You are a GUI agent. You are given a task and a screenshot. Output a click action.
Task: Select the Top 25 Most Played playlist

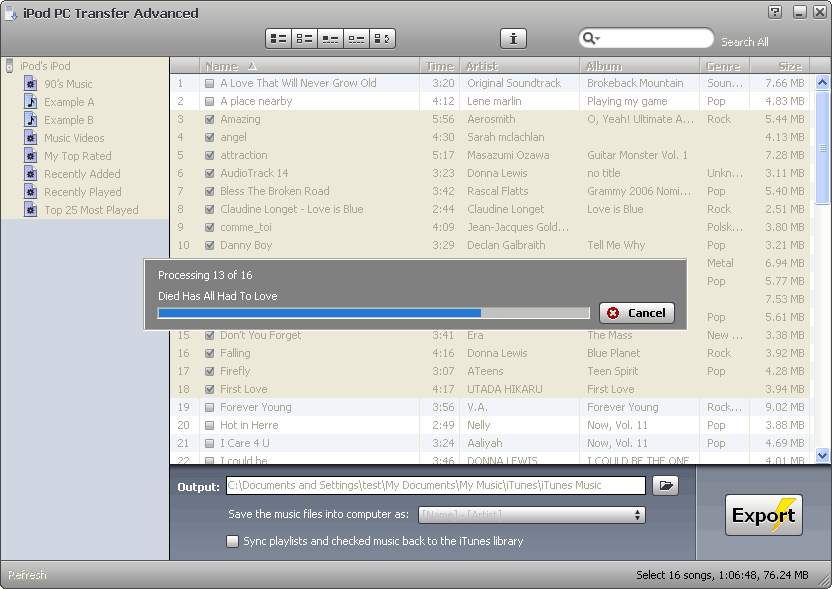[91, 210]
